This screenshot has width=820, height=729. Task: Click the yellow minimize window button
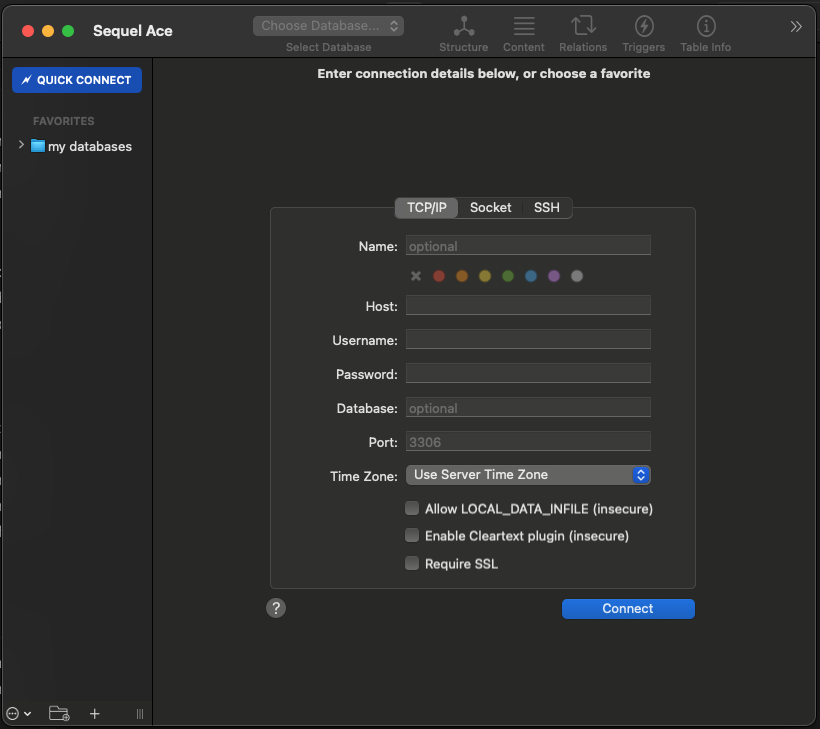click(x=48, y=31)
